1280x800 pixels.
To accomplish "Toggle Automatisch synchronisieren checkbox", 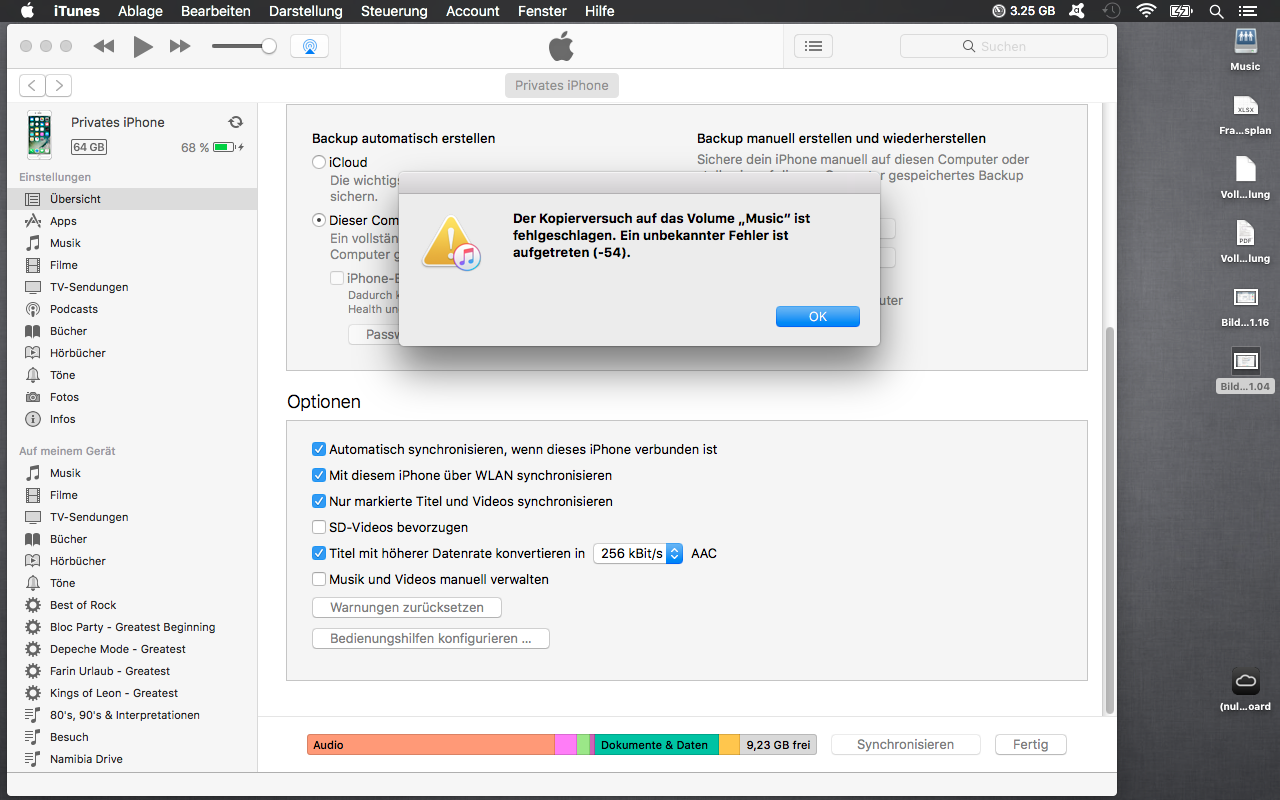I will [319, 450].
